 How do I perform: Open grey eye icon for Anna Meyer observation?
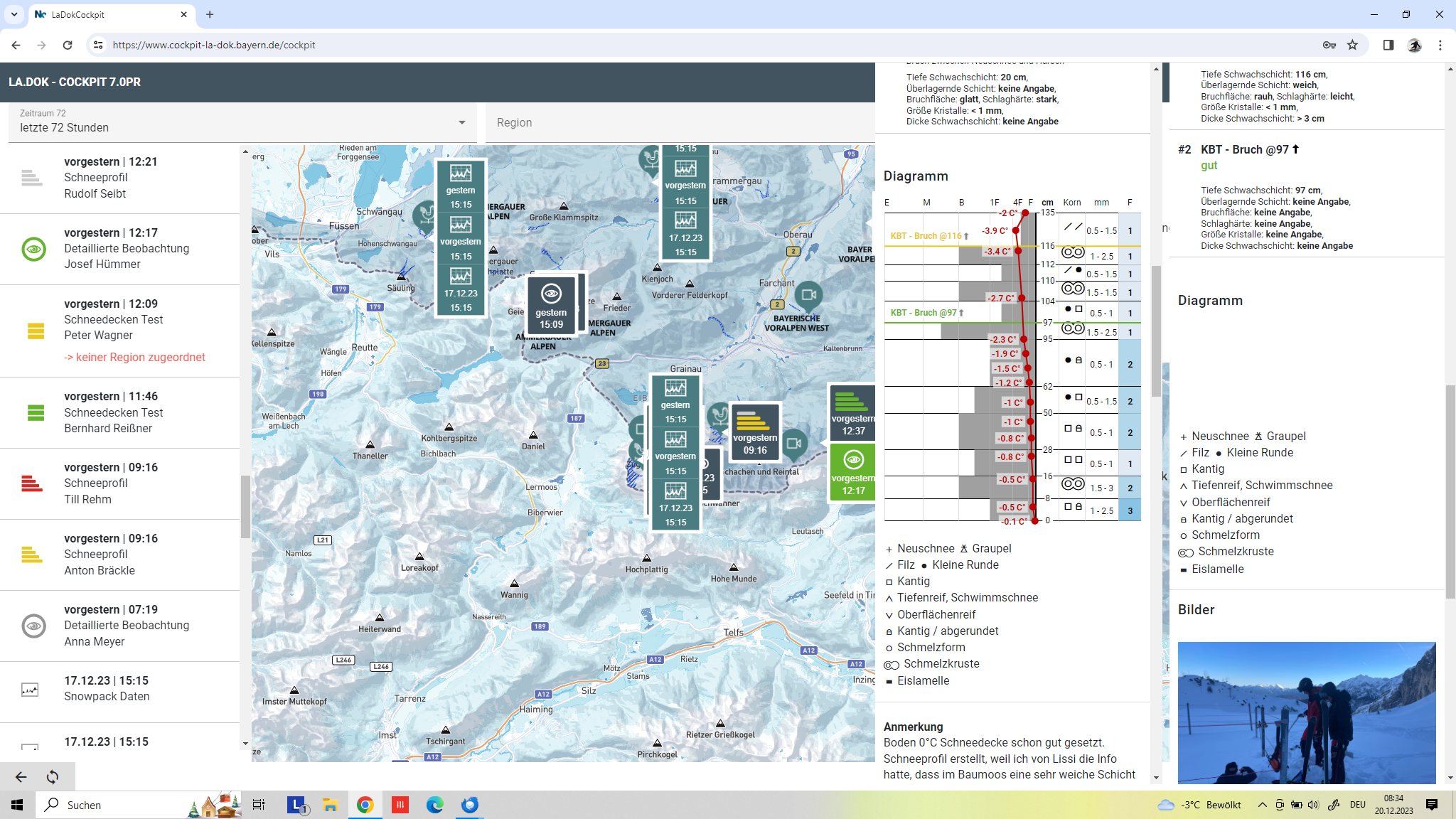click(33, 626)
